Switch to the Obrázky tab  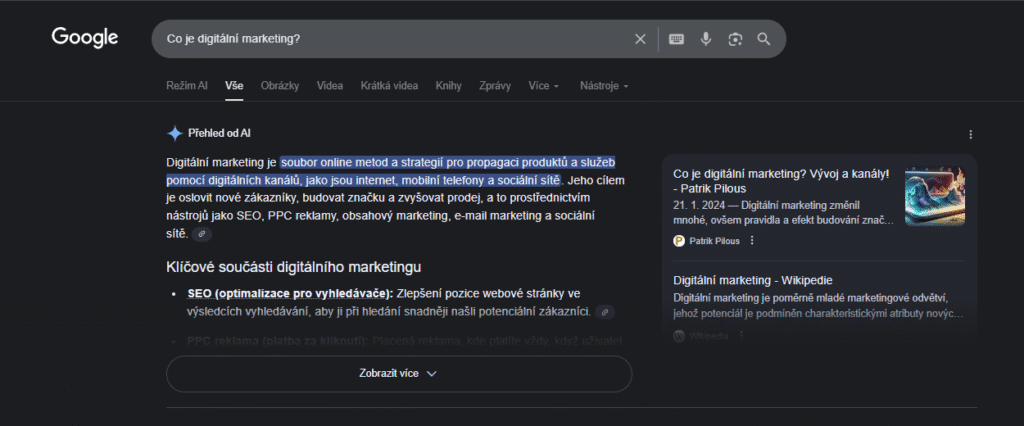(280, 86)
